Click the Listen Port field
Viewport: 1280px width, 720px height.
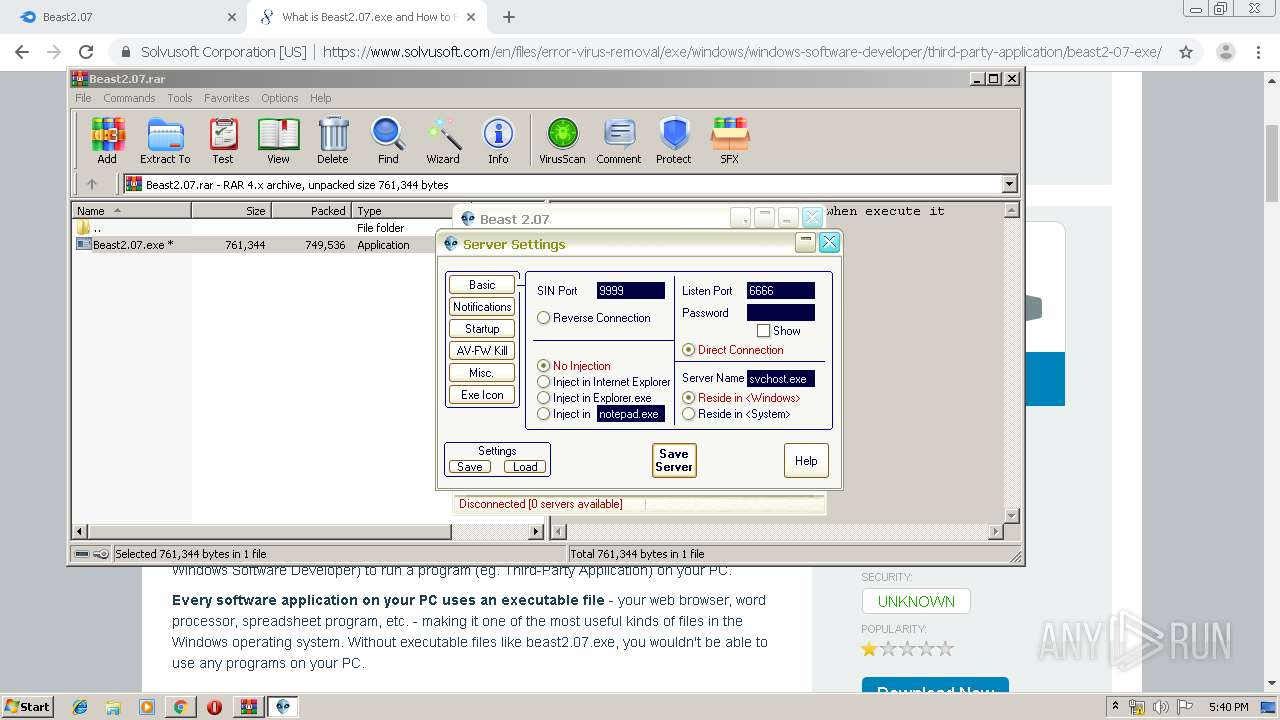click(x=781, y=291)
